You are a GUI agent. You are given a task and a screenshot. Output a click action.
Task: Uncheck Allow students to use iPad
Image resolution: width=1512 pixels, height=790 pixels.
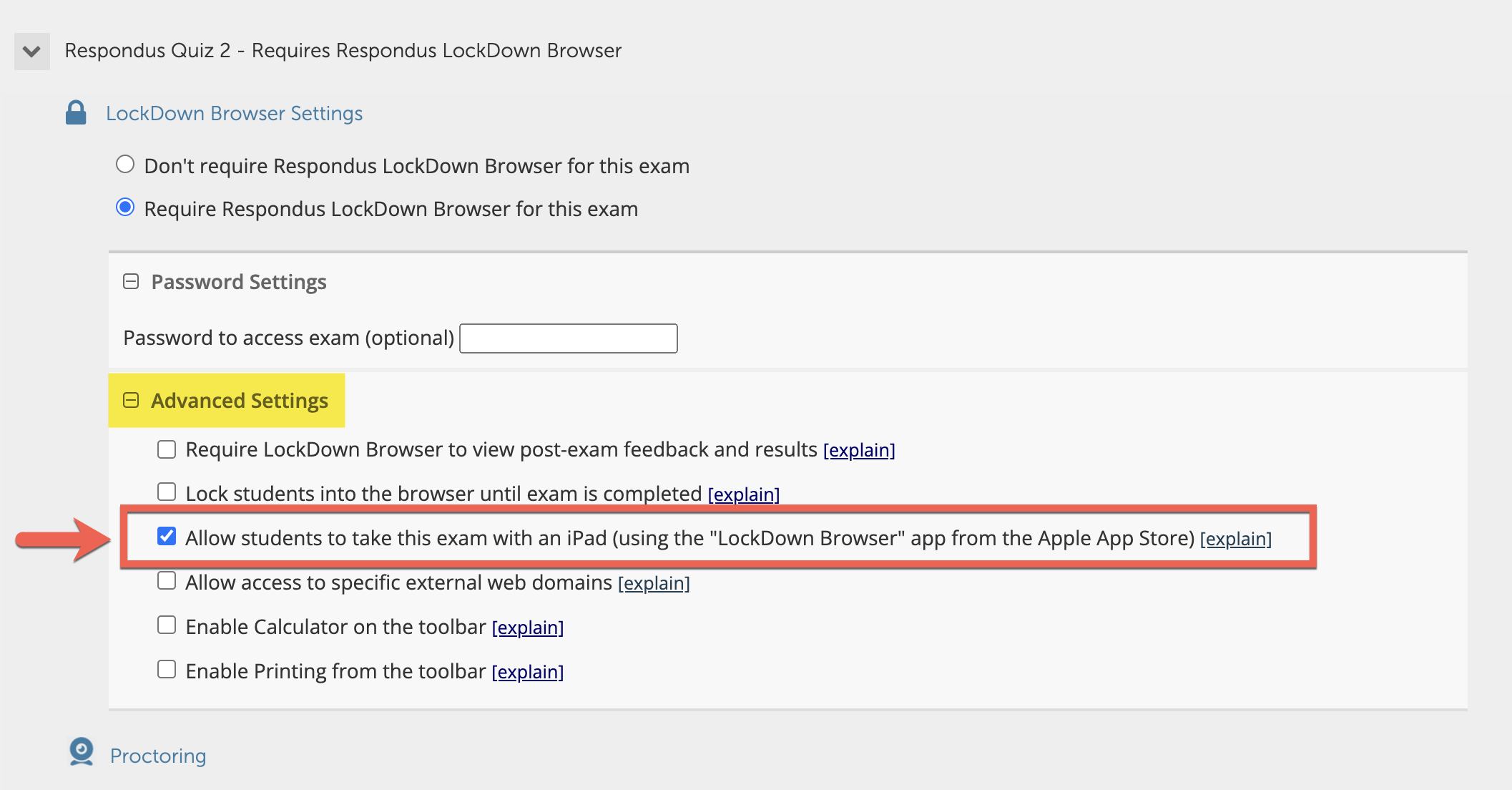click(167, 537)
